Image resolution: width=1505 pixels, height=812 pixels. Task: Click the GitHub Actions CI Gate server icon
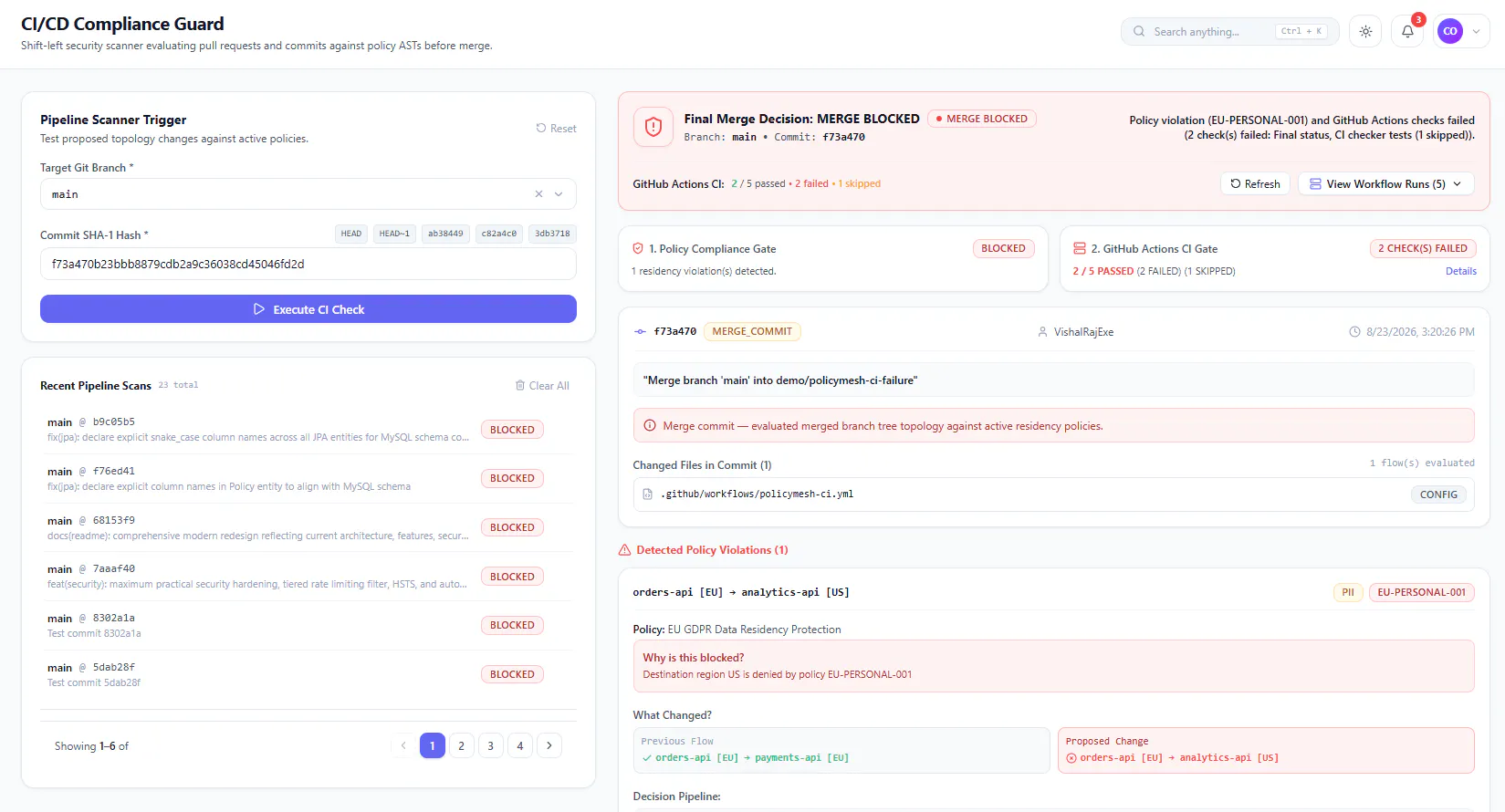pos(1080,248)
